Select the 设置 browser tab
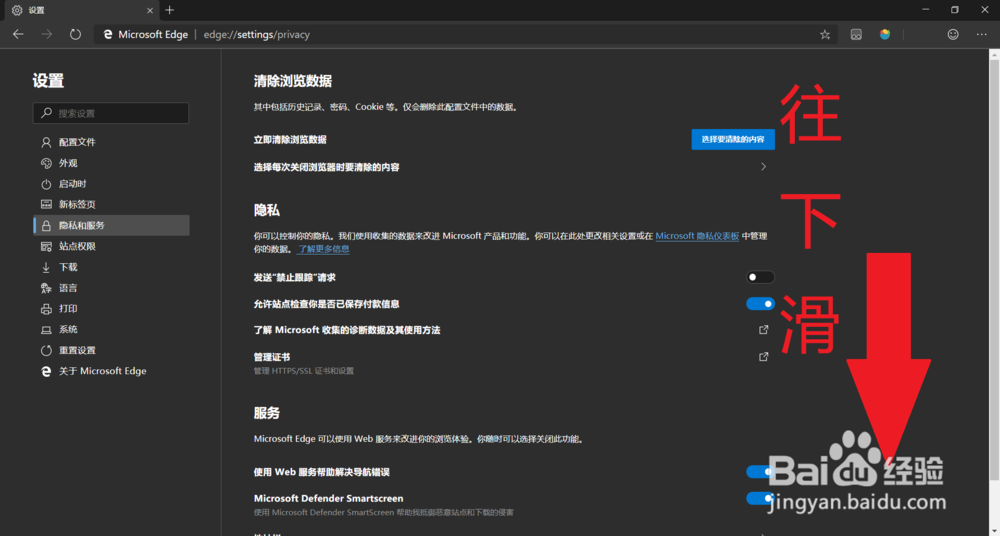The image size is (1000, 536). tap(80, 10)
